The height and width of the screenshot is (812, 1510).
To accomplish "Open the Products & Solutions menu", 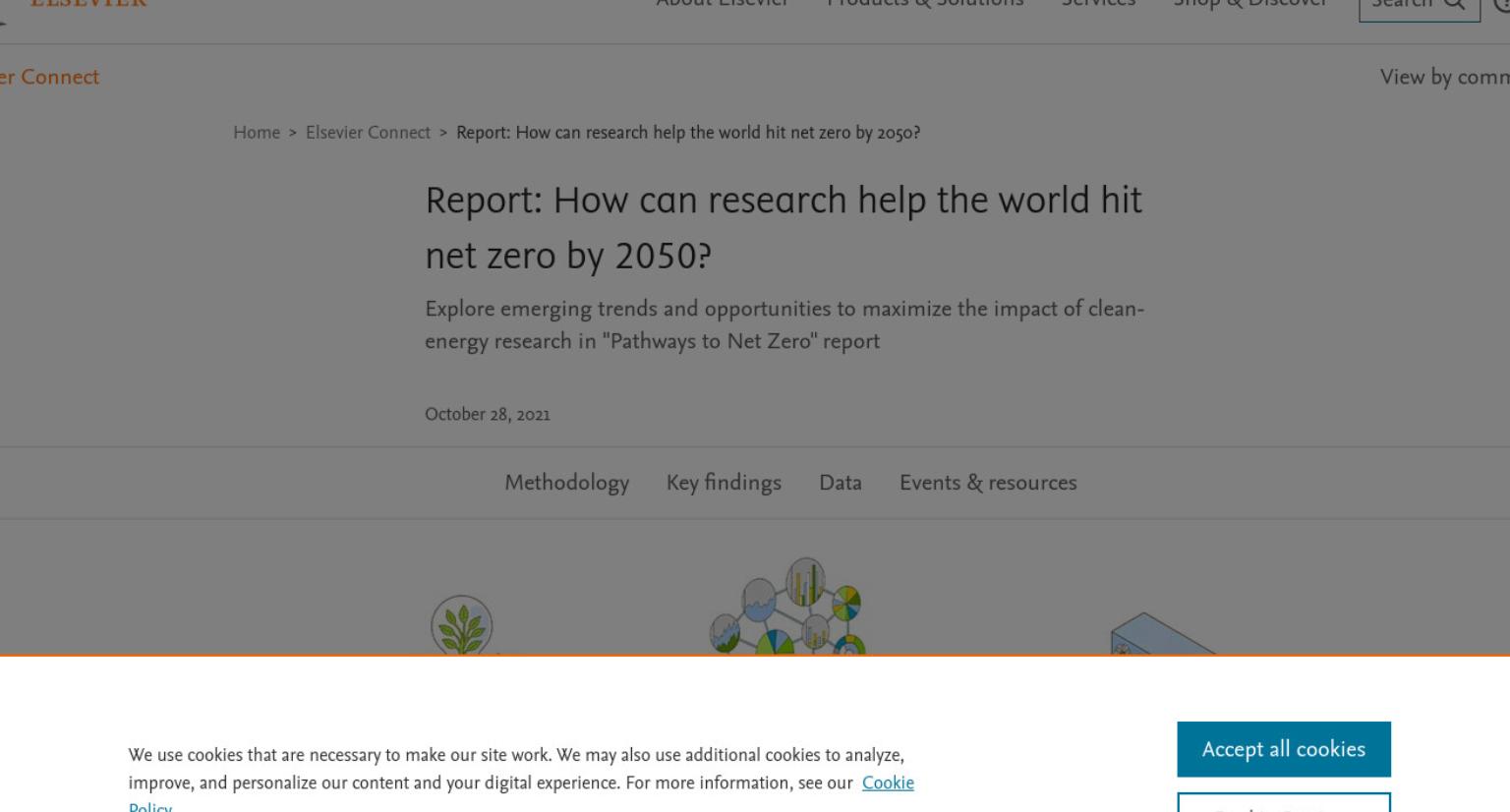I will tap(925, 4).
